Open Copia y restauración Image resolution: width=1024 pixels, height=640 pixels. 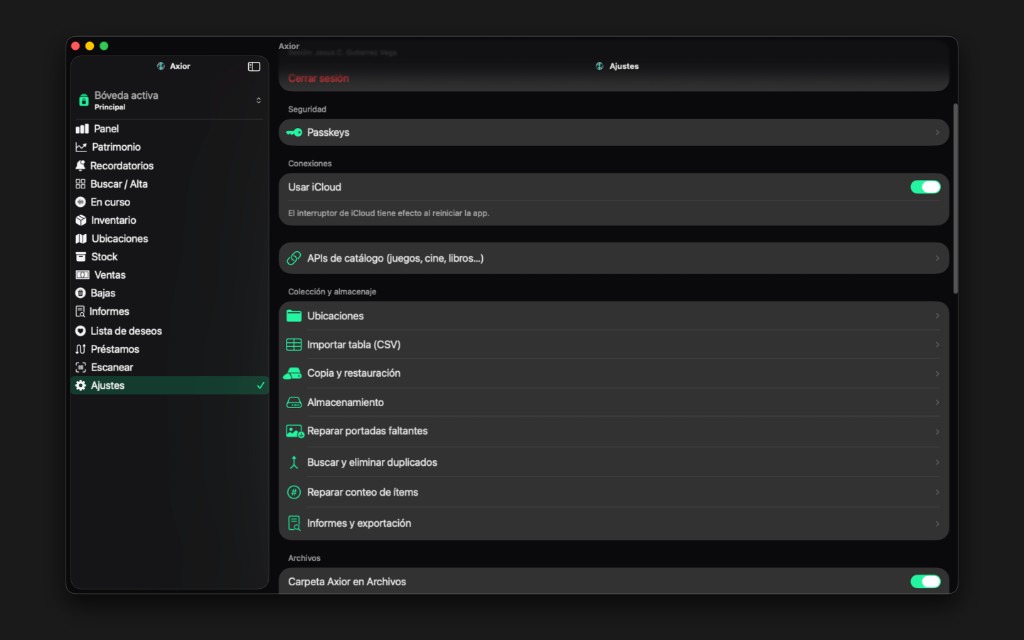tap(613, 374)
